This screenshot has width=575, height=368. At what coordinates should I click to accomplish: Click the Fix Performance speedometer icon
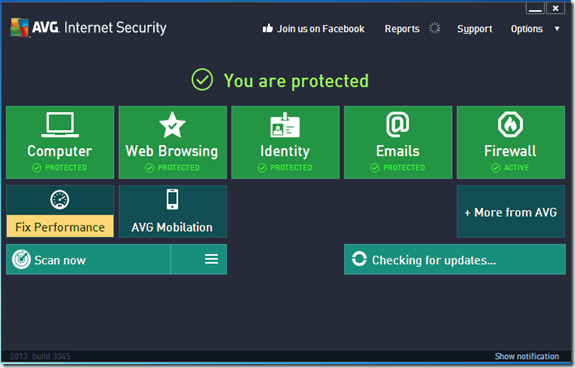pyautogui.click(x=59, y=200)
